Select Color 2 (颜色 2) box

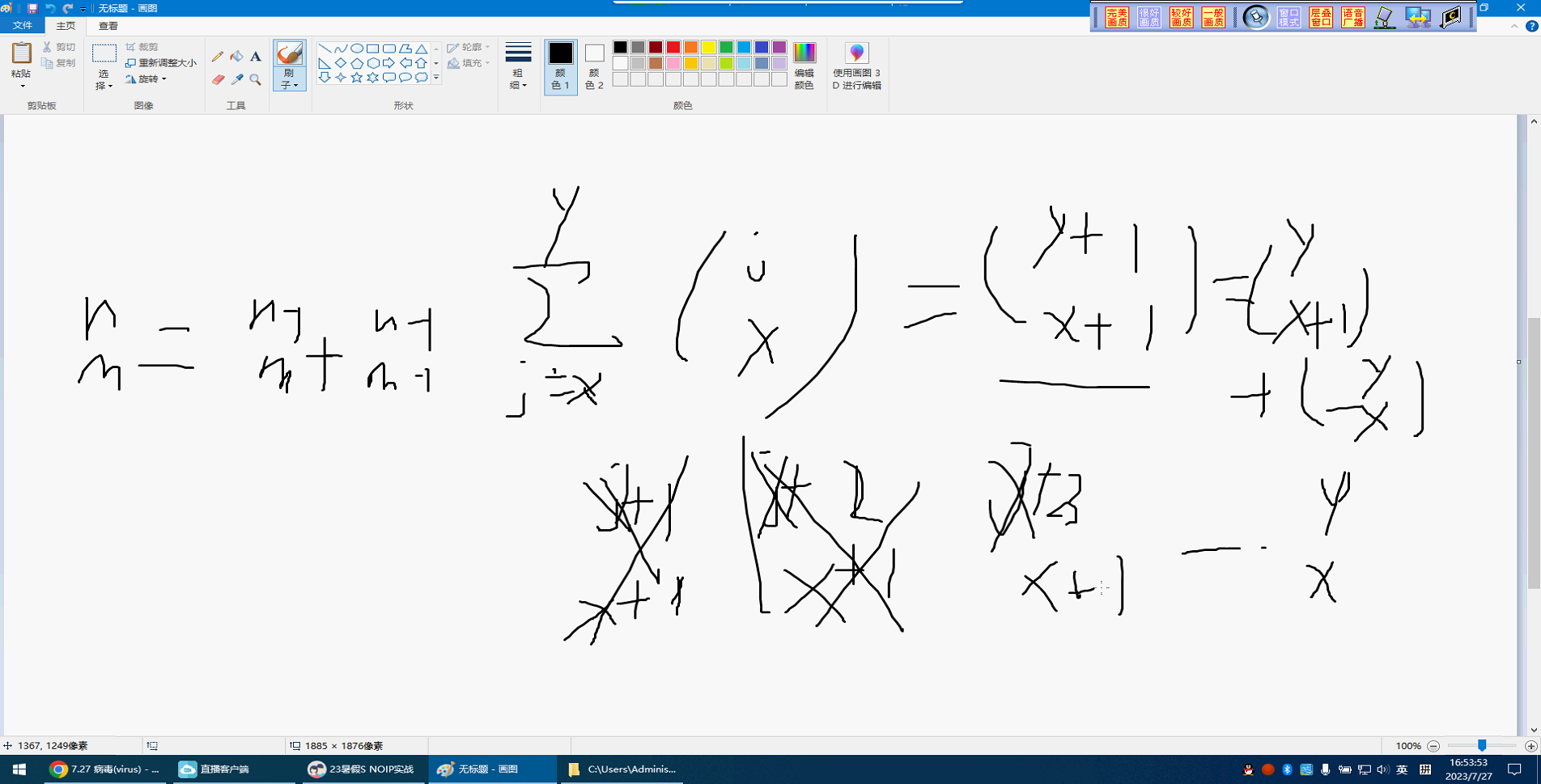[594, 66]
